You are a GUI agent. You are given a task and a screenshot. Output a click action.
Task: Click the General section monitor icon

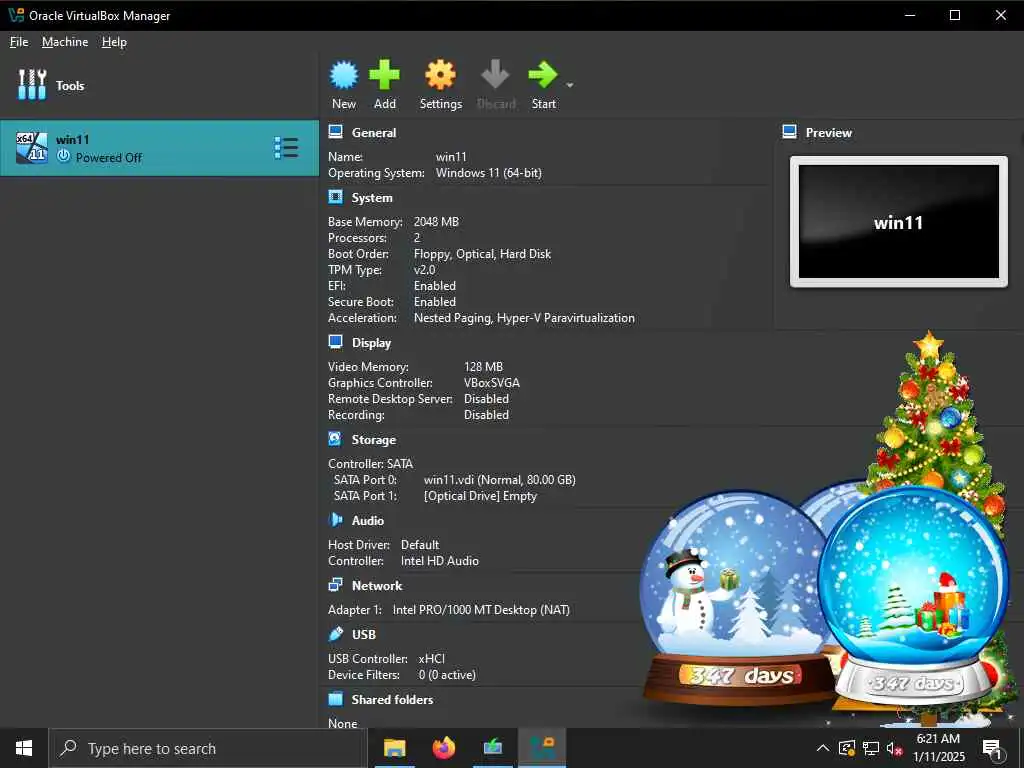click(x=336, y=132)
